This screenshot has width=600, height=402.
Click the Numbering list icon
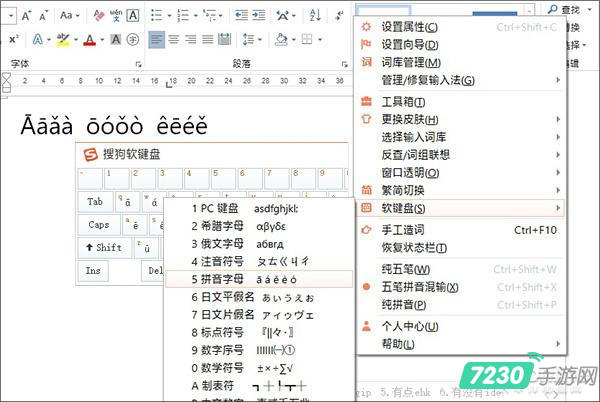click(x=183, y=16)
